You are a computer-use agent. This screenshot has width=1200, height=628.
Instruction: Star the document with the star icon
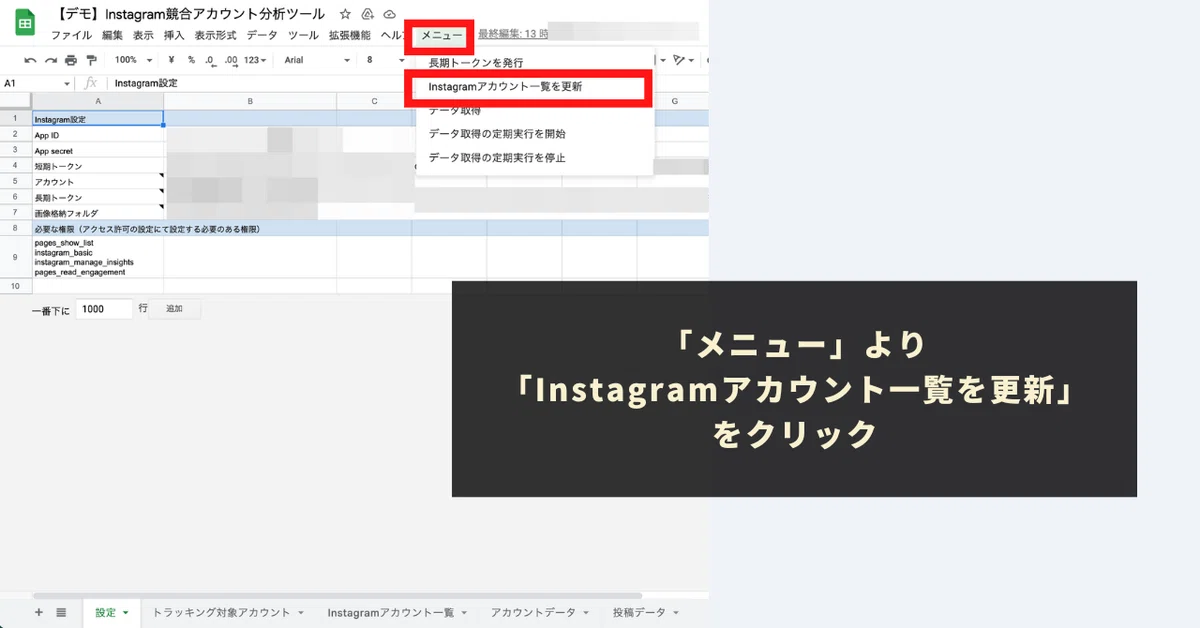tap(345, 14)
